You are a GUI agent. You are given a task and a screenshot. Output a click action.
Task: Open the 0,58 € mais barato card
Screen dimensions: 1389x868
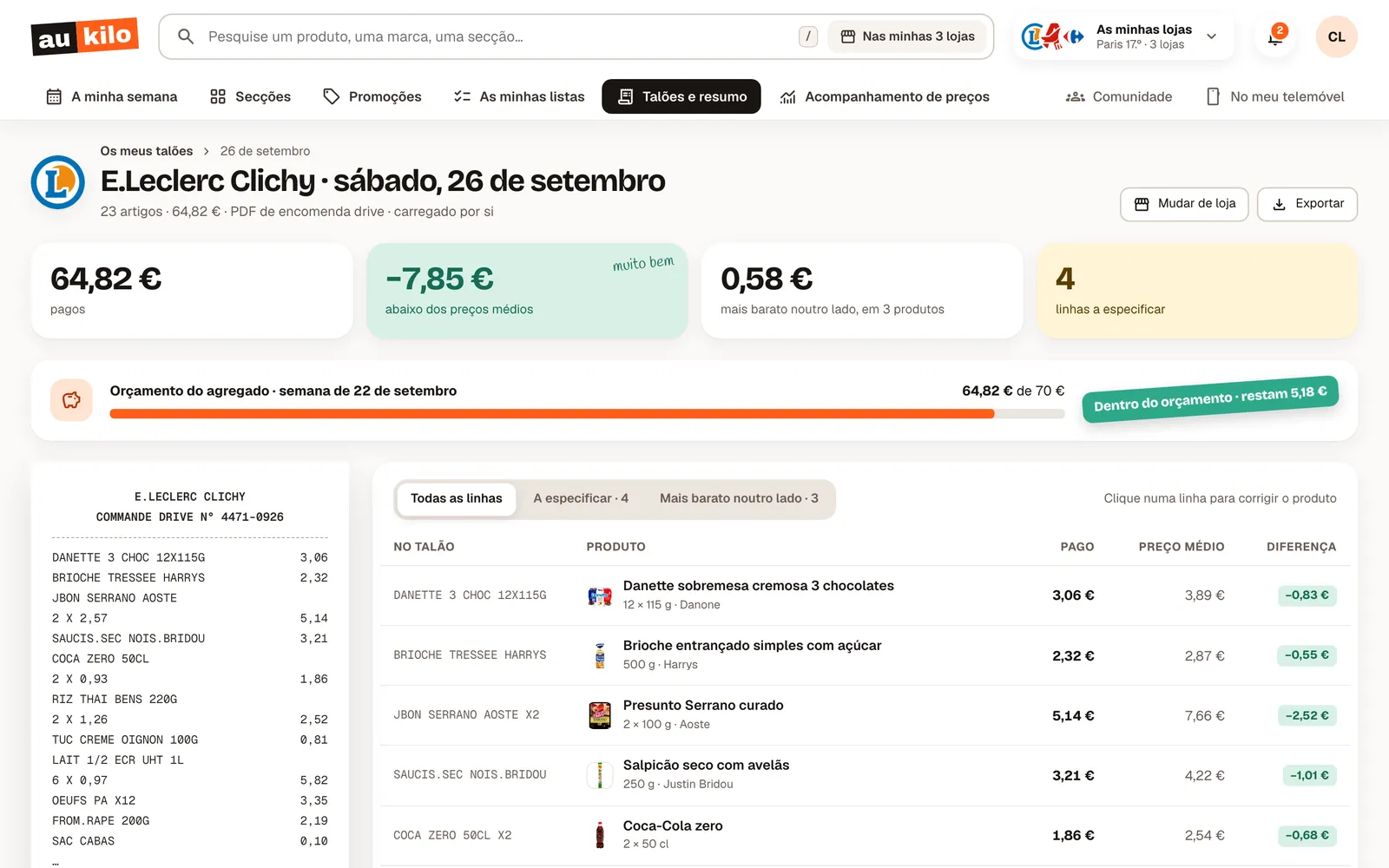(862, 291)
